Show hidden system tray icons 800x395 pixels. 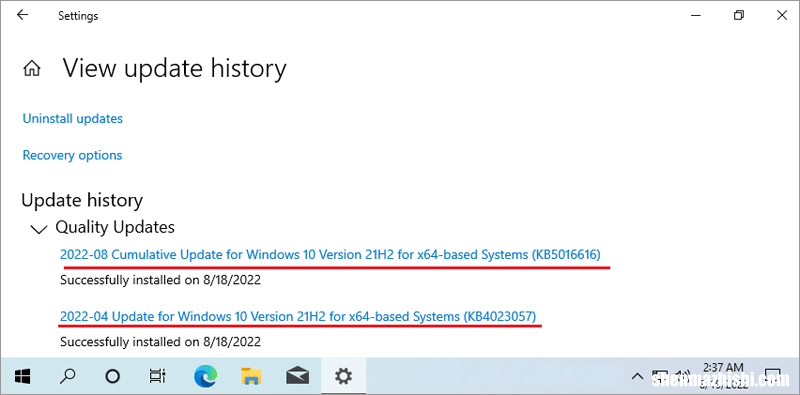(x=637, y=377)
